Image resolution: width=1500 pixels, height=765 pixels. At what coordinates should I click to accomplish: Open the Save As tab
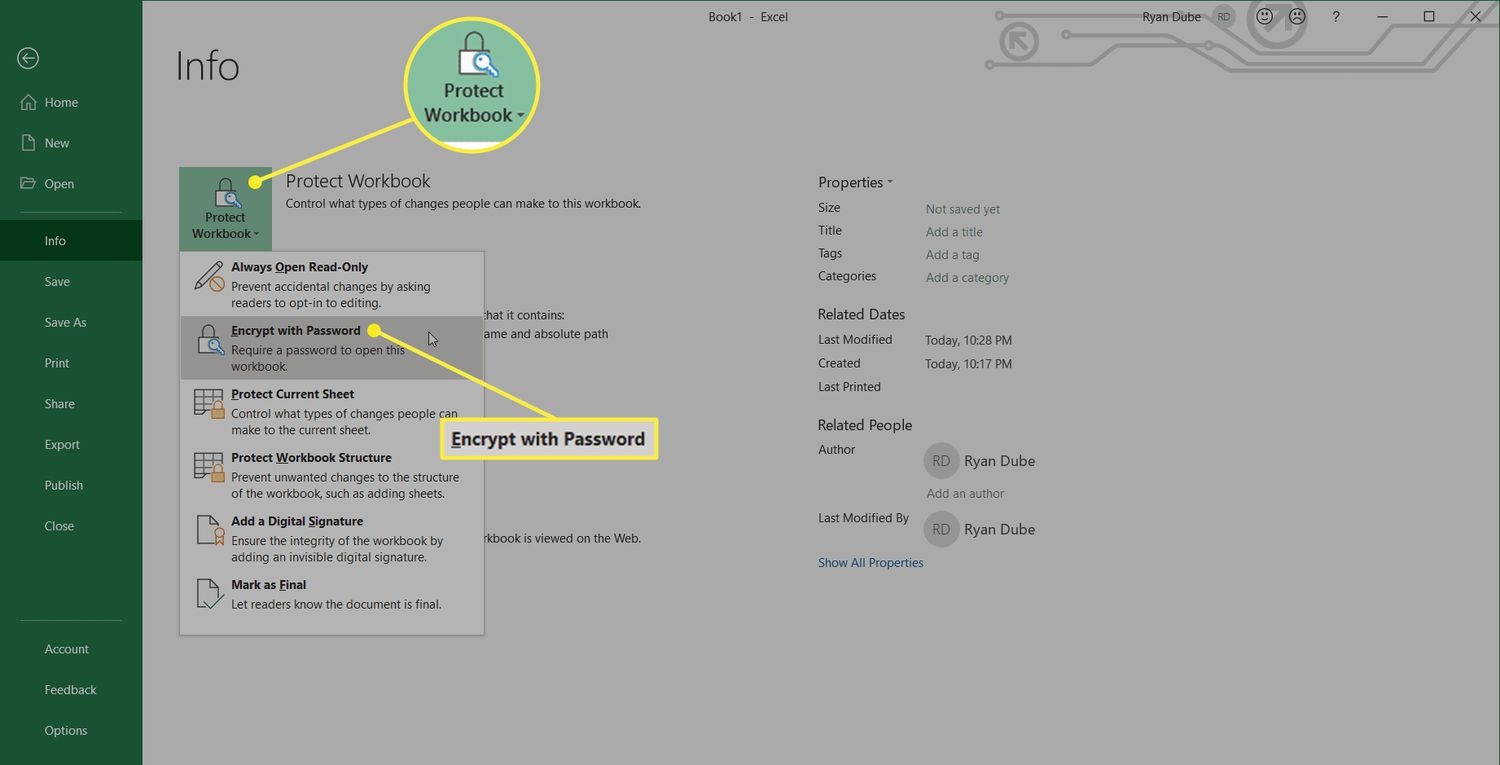[65, 322]
